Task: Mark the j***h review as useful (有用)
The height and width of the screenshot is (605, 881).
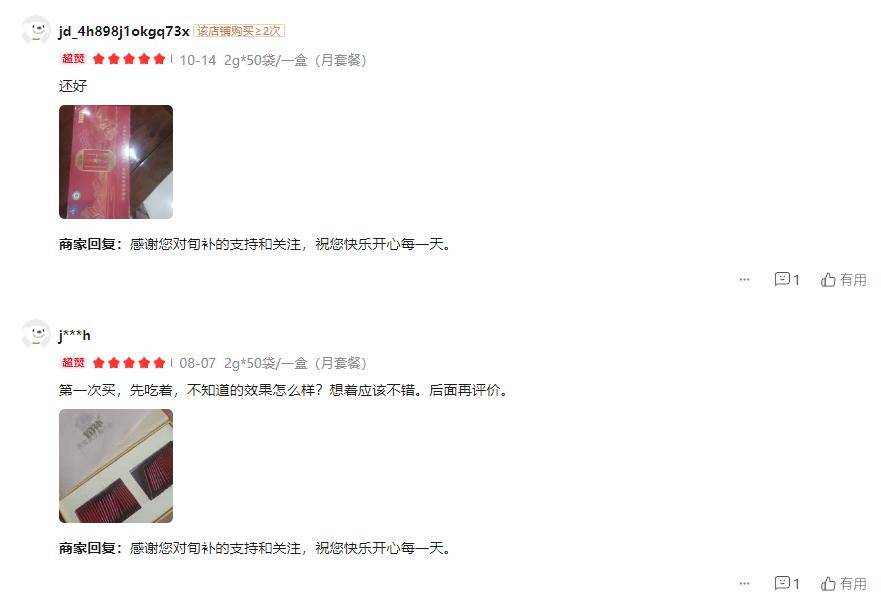Action: point(843,583)
